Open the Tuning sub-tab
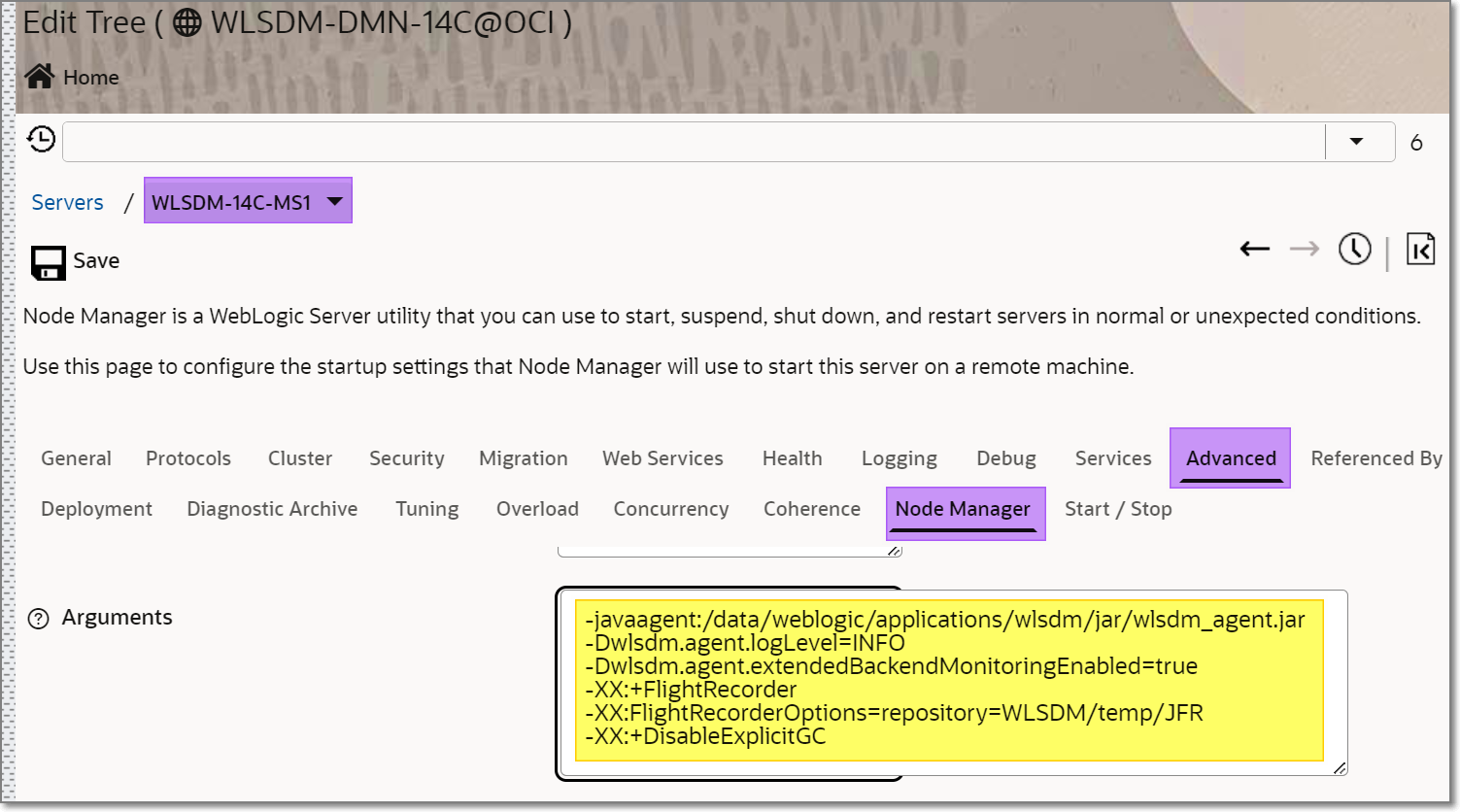 click(x=427, y=509)
